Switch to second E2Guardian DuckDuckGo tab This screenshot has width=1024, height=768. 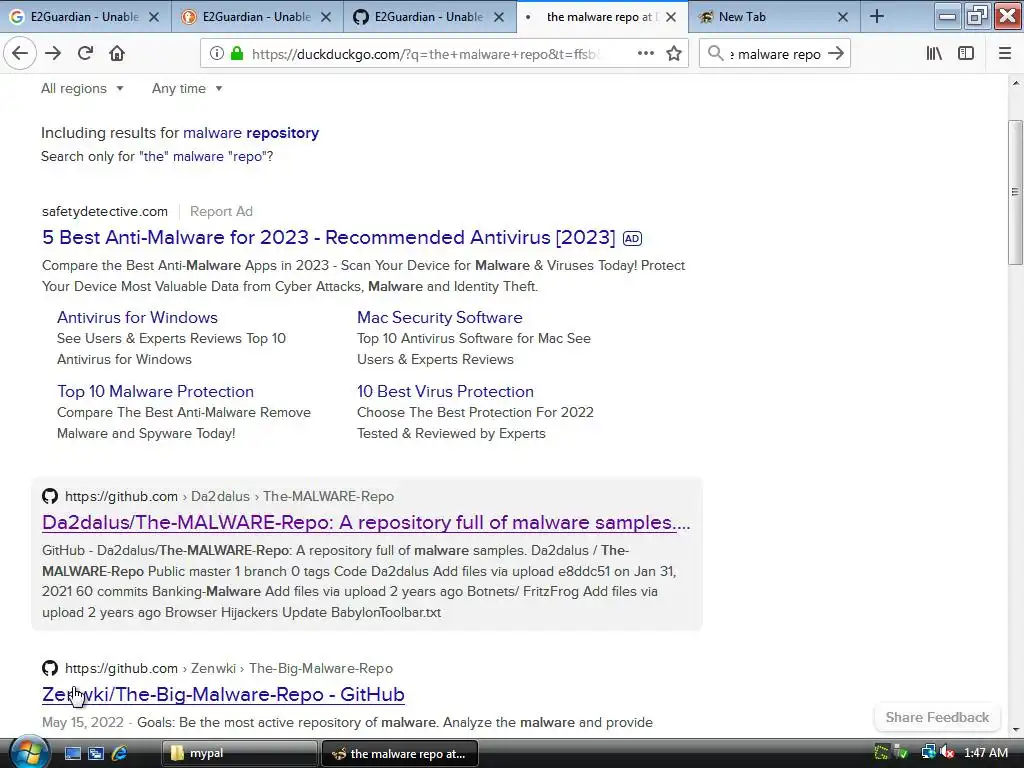(257, 17)
